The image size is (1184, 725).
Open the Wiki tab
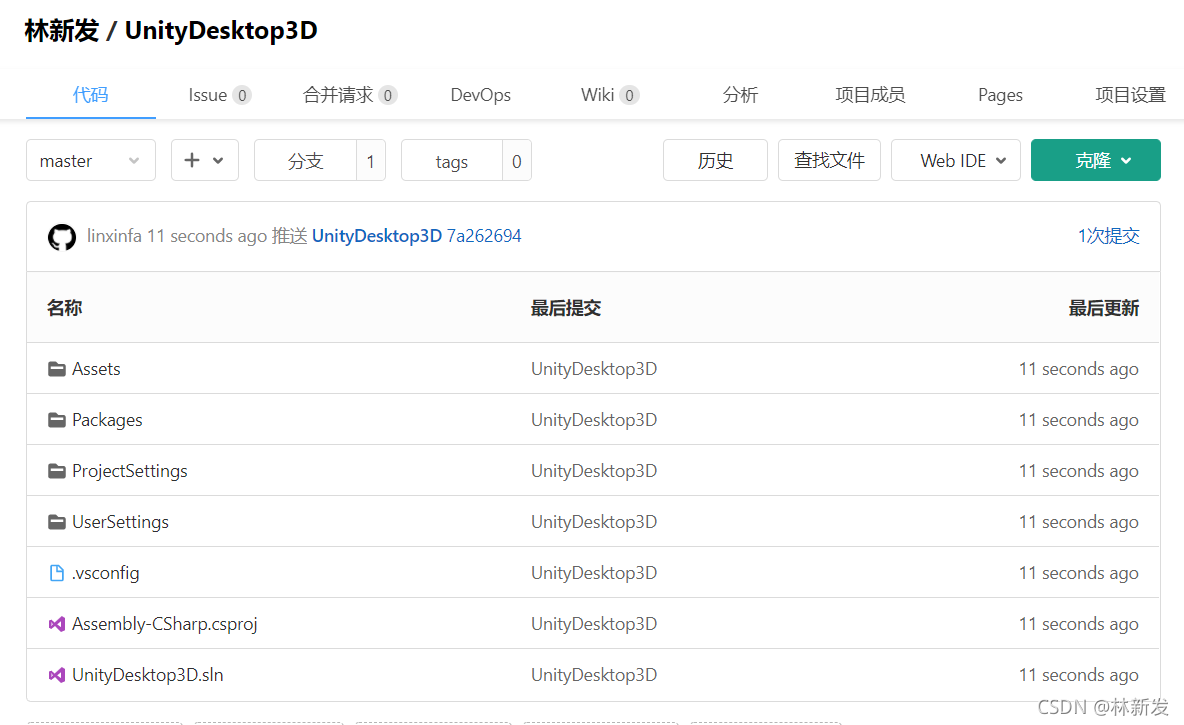pos(610,95)
